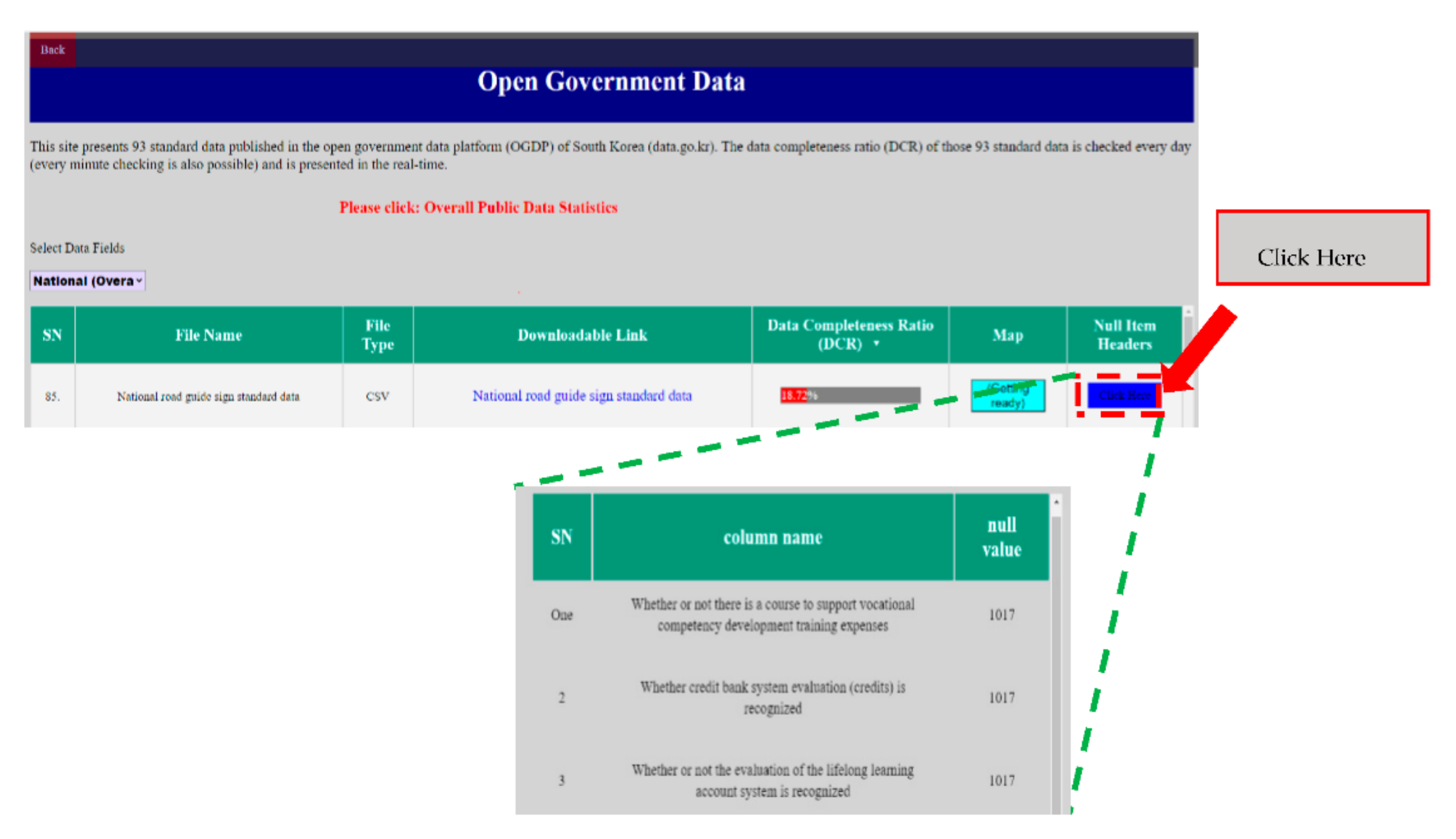This screenshot has height=839, width=1456.
Task: Click the Null Item Headers column header
Action: (1124, 335)
